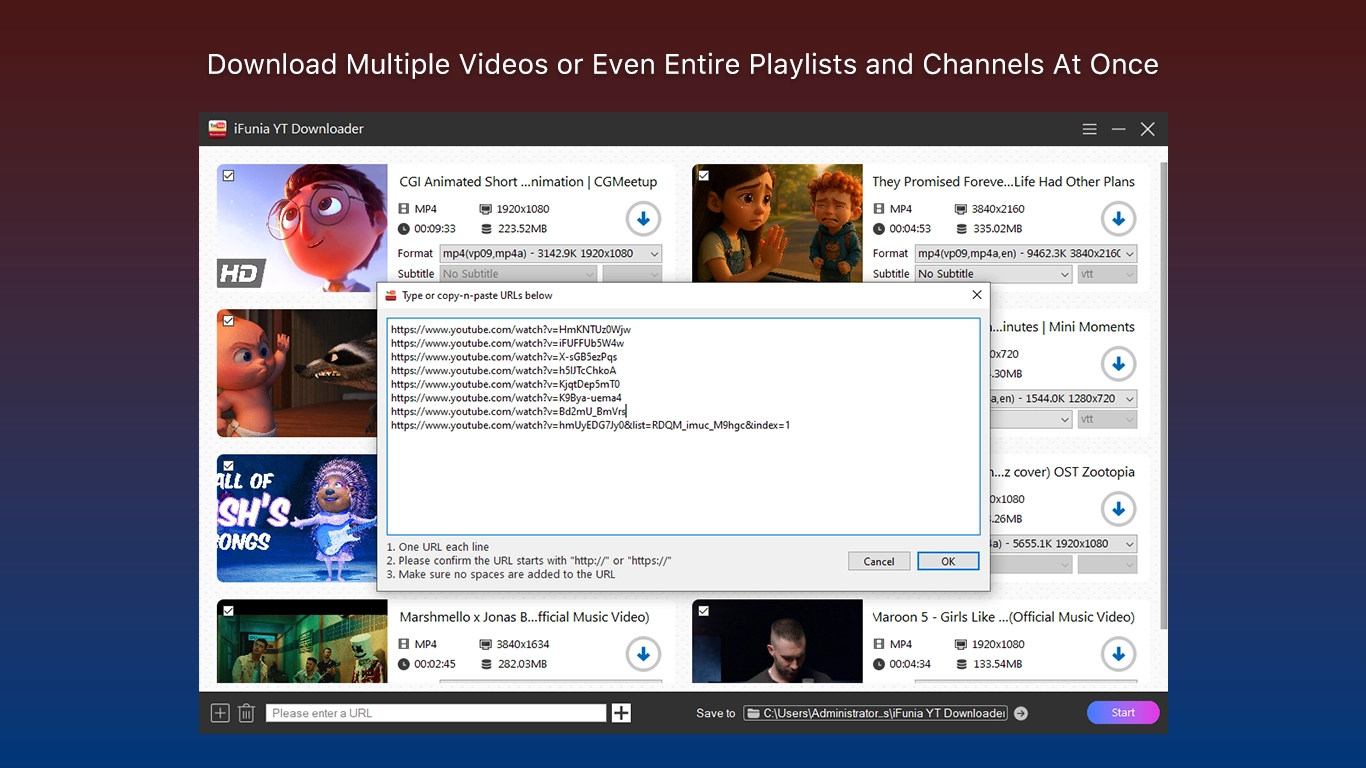Open Format dropdown for 'They Promised Forever'
The width and height of the screenshot is (1366, 768).
click(x=1025, y=254)
